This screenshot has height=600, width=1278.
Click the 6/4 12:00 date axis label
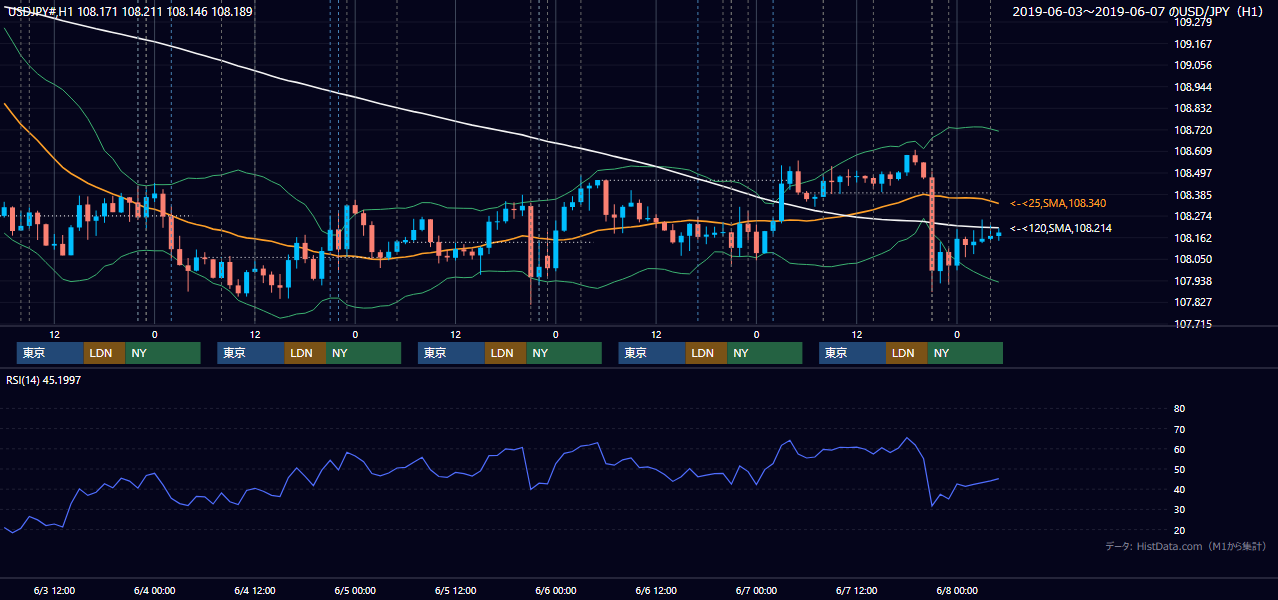coord(254,590)
